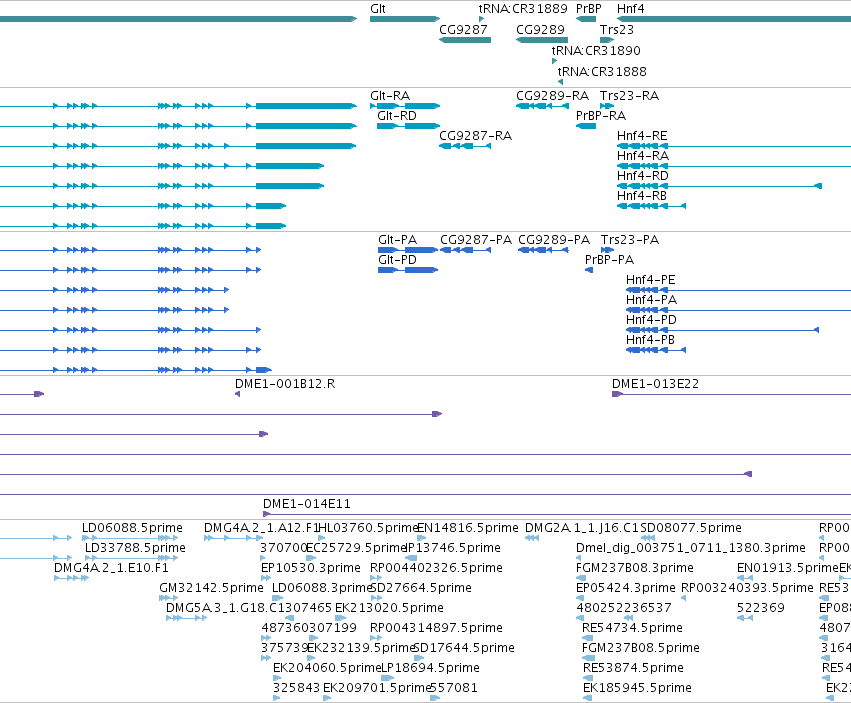851x703 pixels.
Task: Click the LD06088.5prime EST label
Action: (x=132, y=528)
